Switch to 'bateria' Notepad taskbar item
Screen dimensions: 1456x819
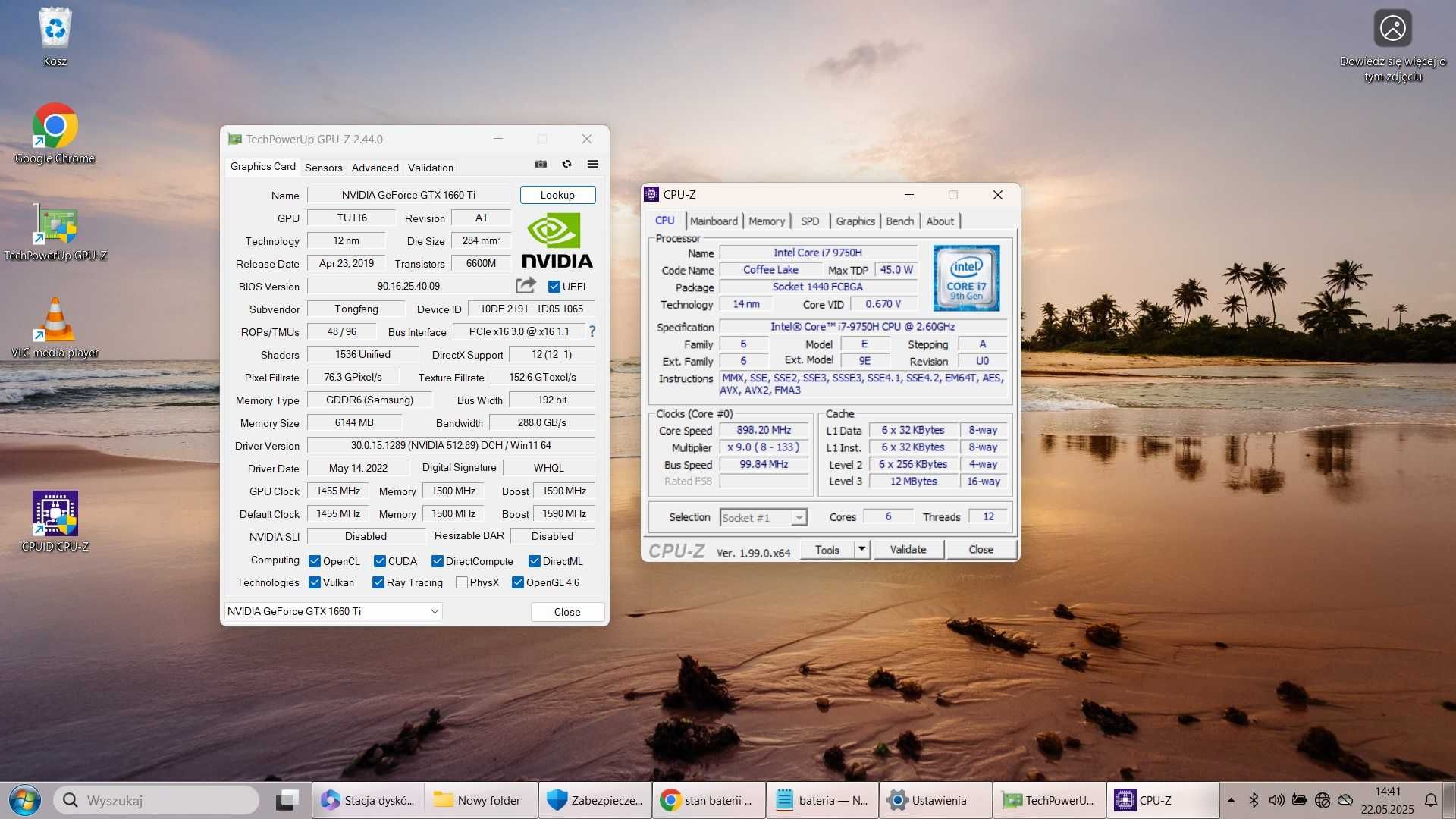click(822, 800)
